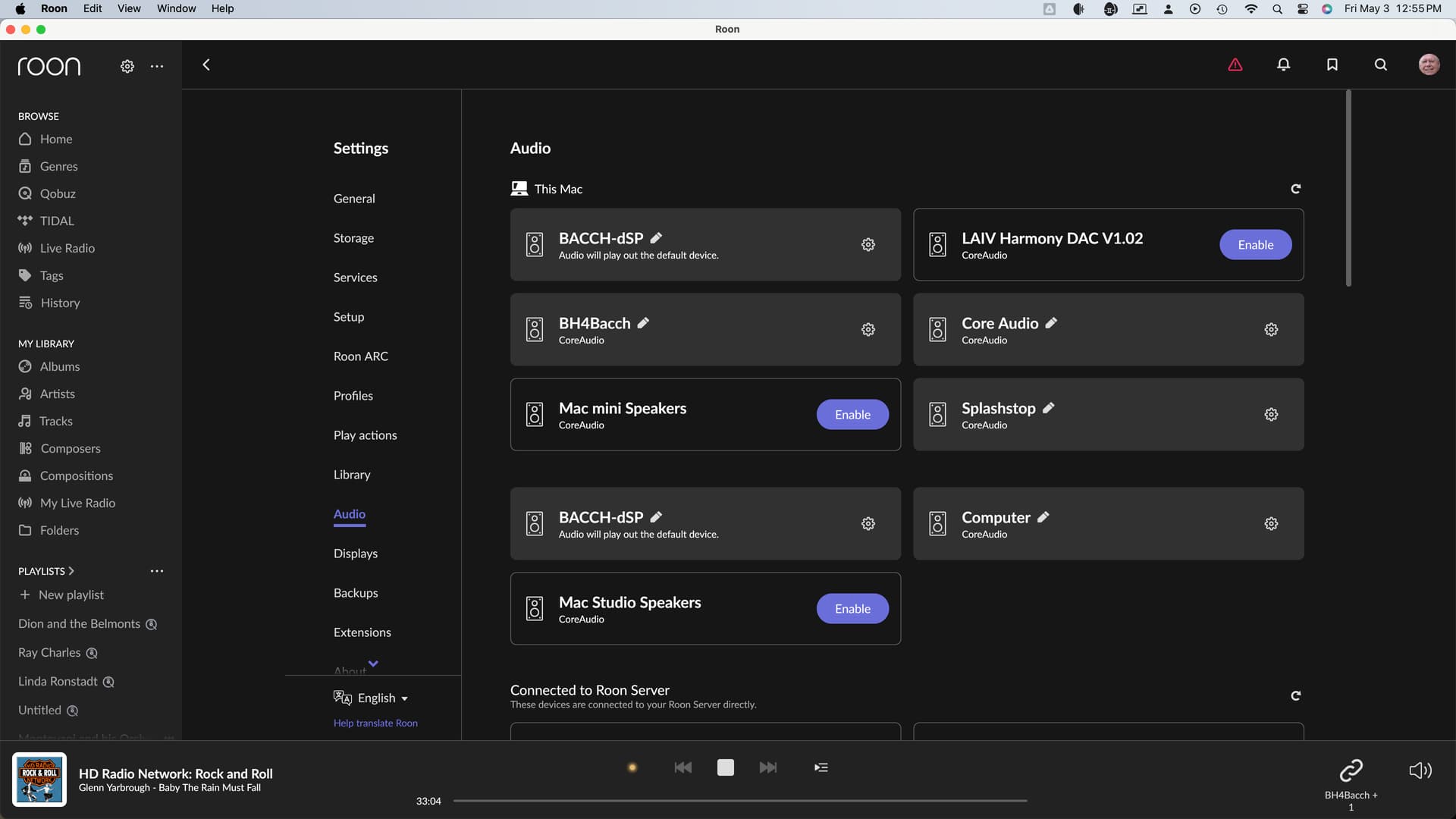Open device settings gear for Splashstop
Screen dimensions: 1456x819
coord(1272,414)
